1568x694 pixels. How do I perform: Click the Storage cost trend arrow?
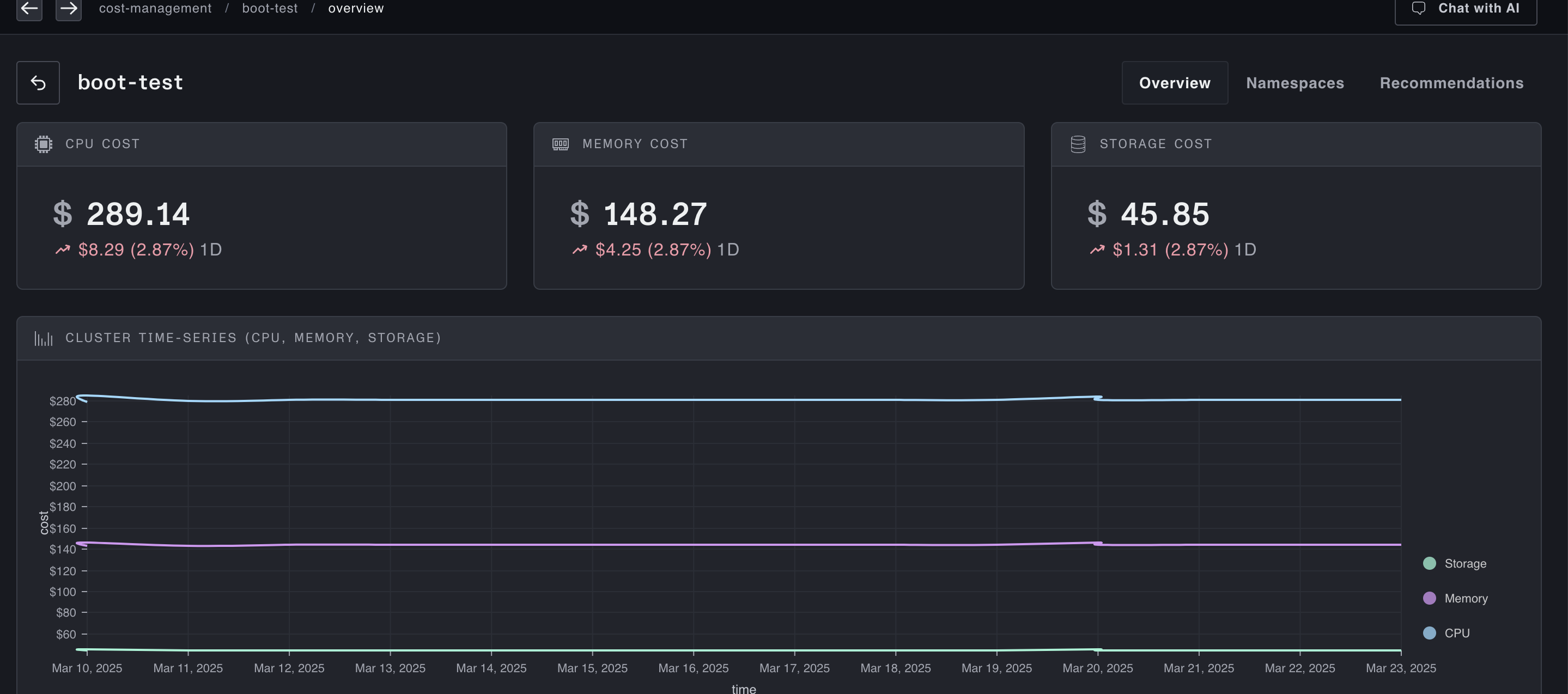click(1096, 249)
